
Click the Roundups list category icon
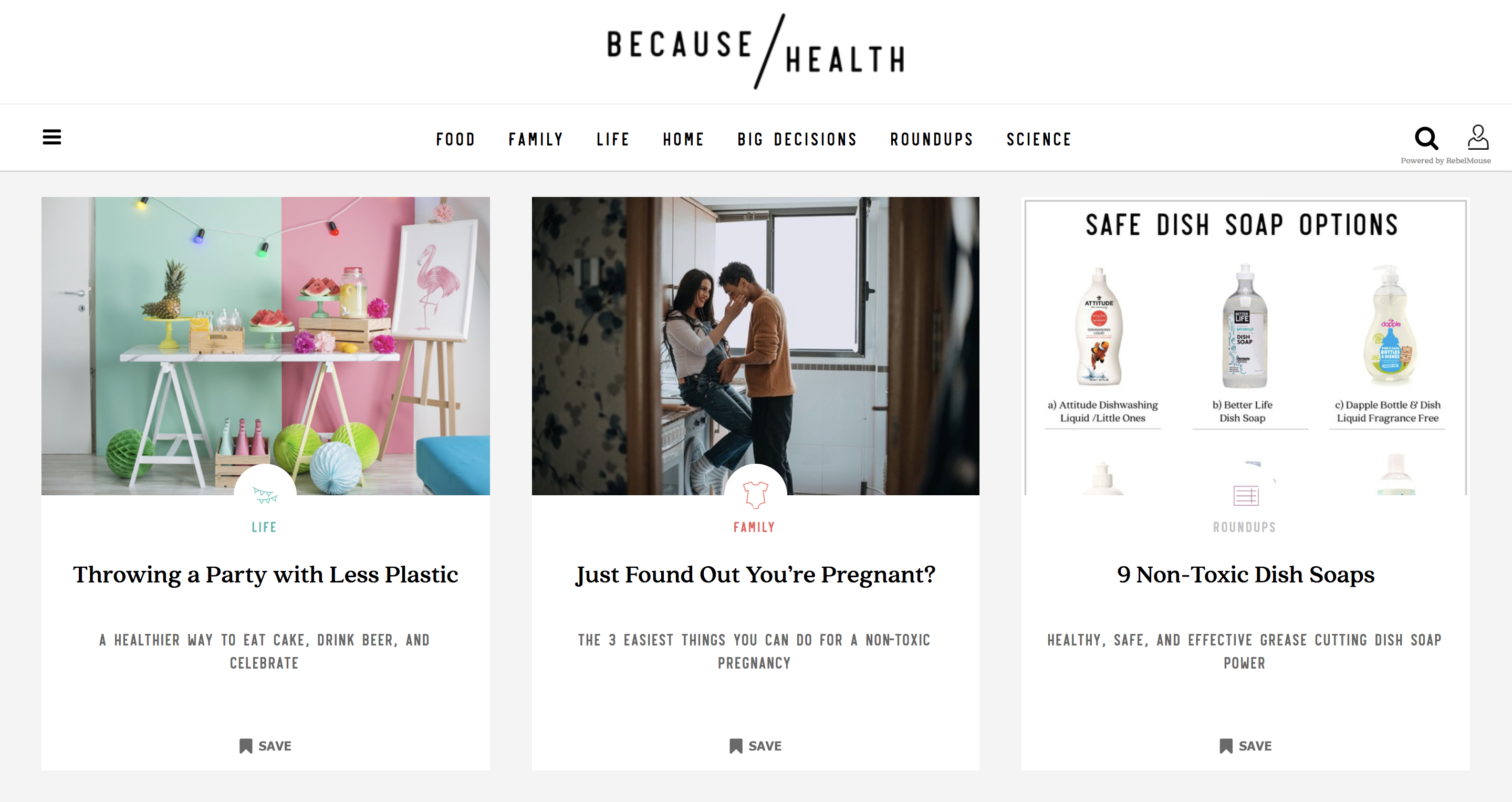point(1246,495)
